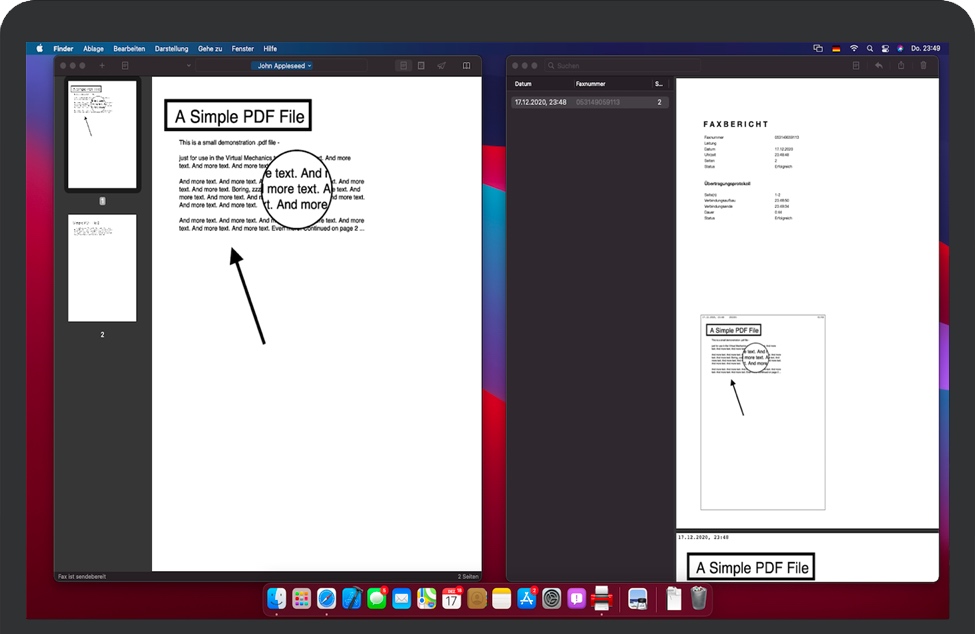Open the documents stack in the Dock
Viewport: 975px width, 634px height.
(673, 599)
